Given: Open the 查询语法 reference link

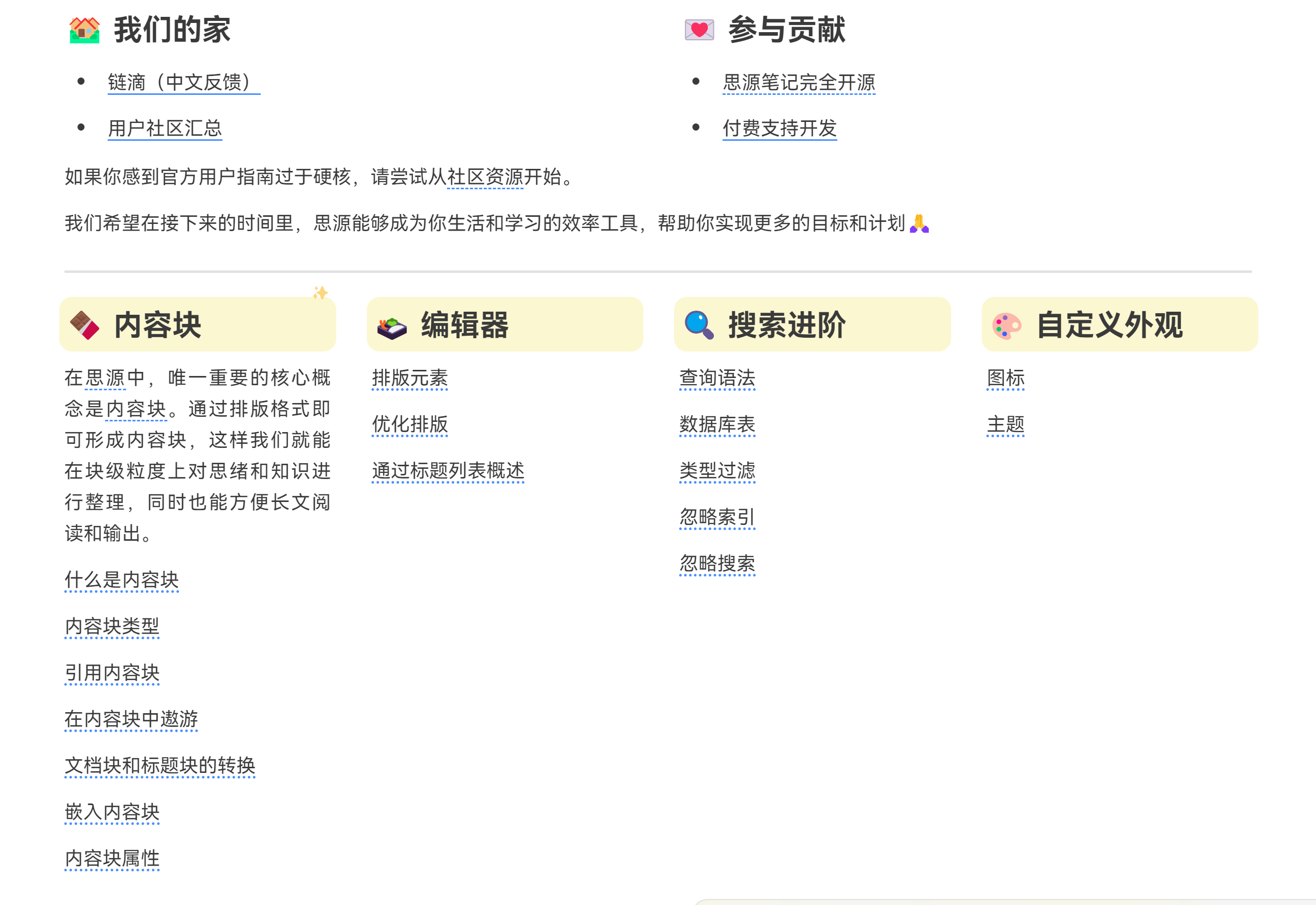Looking at the screenshot, I should point(717,378).
